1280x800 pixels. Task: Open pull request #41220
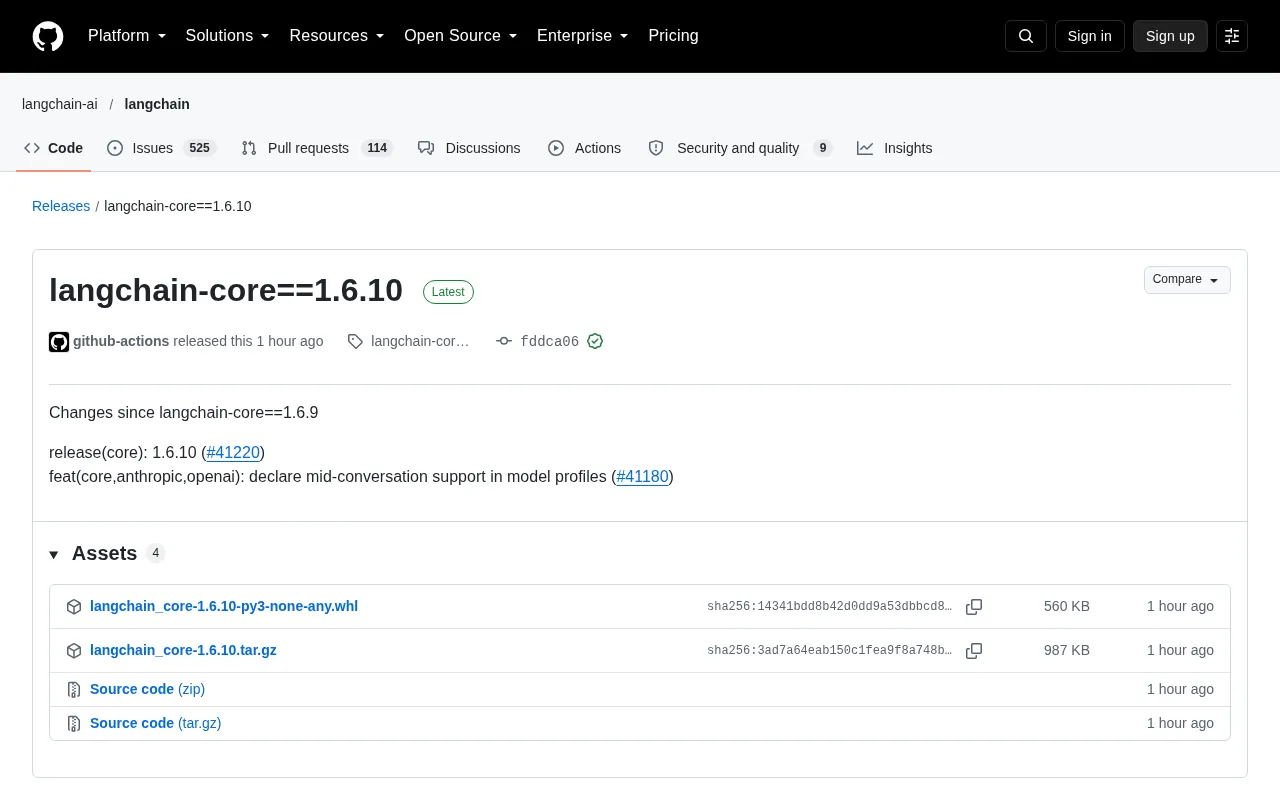pyautogui.click(x=233, y=452)
